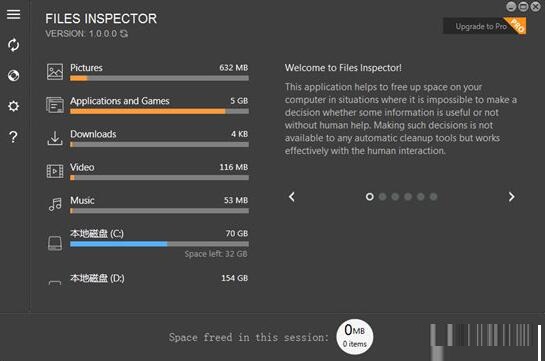Select the first carousel page dot

point(369,197)
